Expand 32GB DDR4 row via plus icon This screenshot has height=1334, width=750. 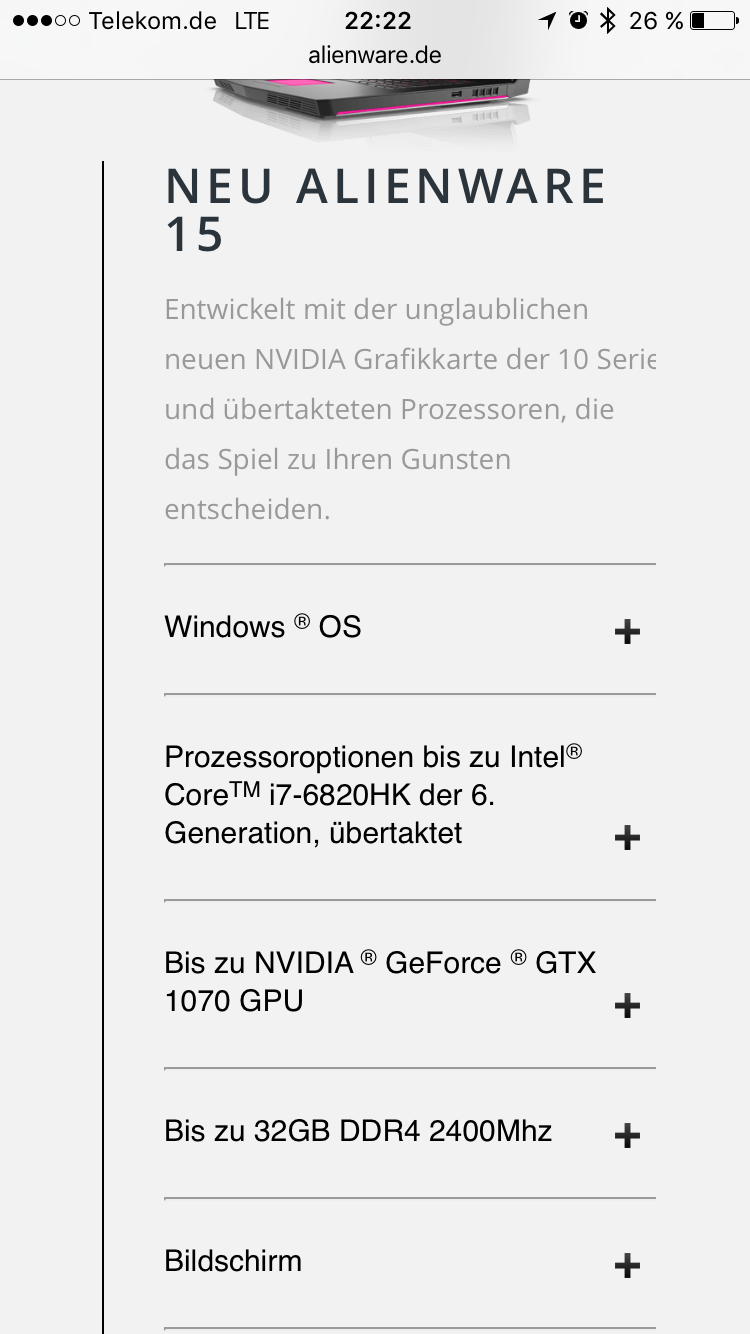(627, 1135)
